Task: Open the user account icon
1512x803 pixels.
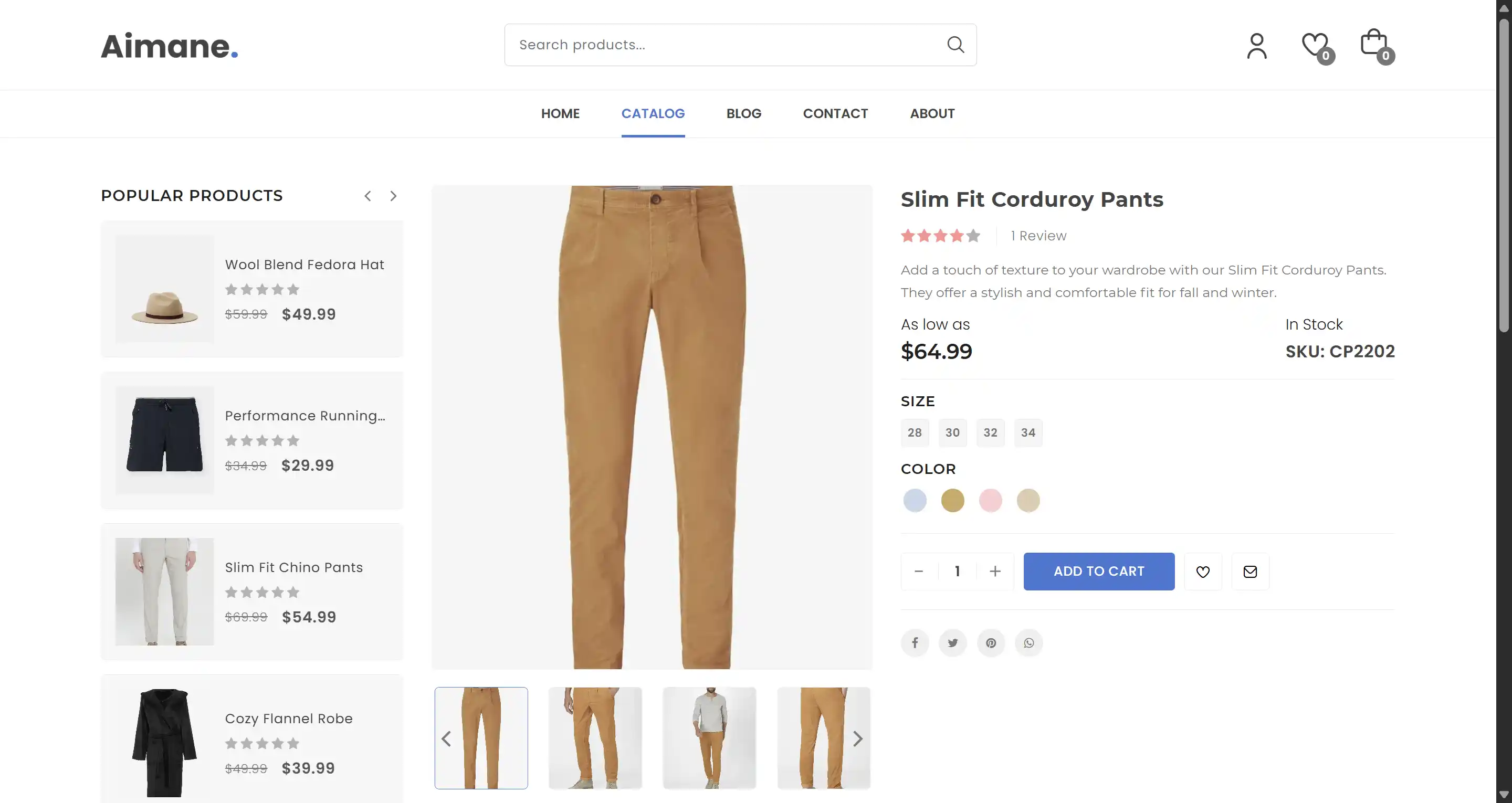Action: pos(1257,46)
